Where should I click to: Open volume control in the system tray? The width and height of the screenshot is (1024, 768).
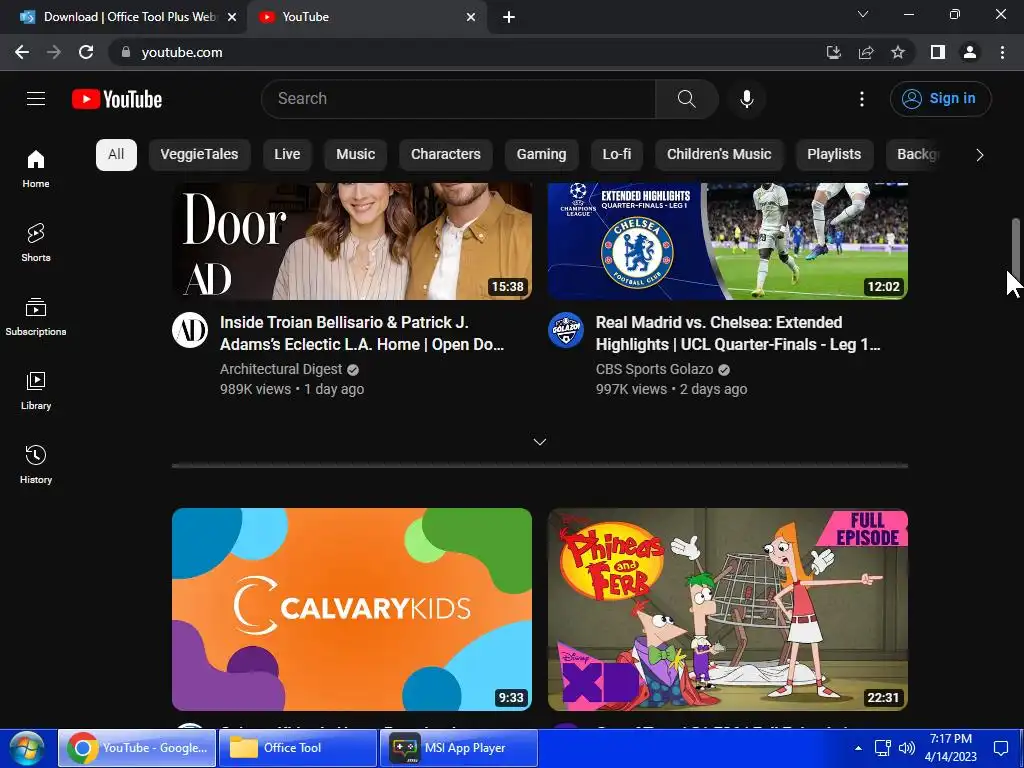tap(906, 748)
